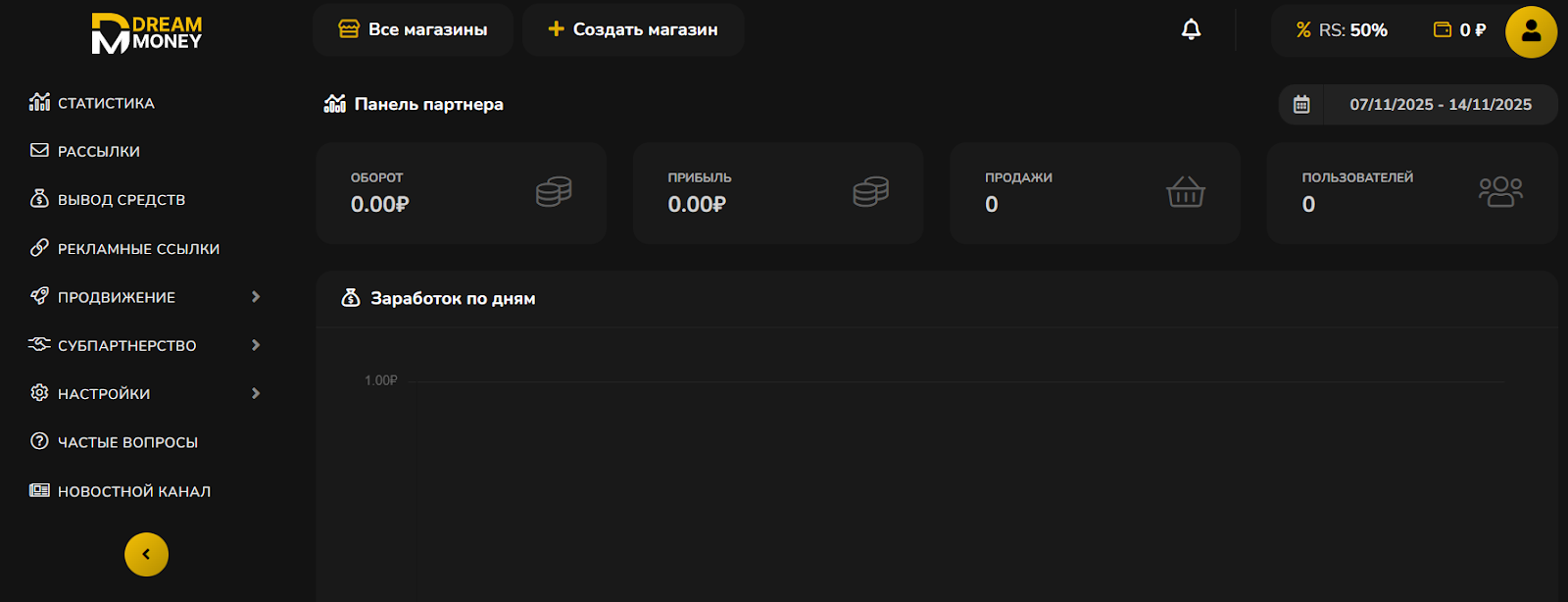Image resolution: width=1568 pixels, height=602 pixels.
Task: Click the RS percent icon
Action: (x=1303, y=30)
